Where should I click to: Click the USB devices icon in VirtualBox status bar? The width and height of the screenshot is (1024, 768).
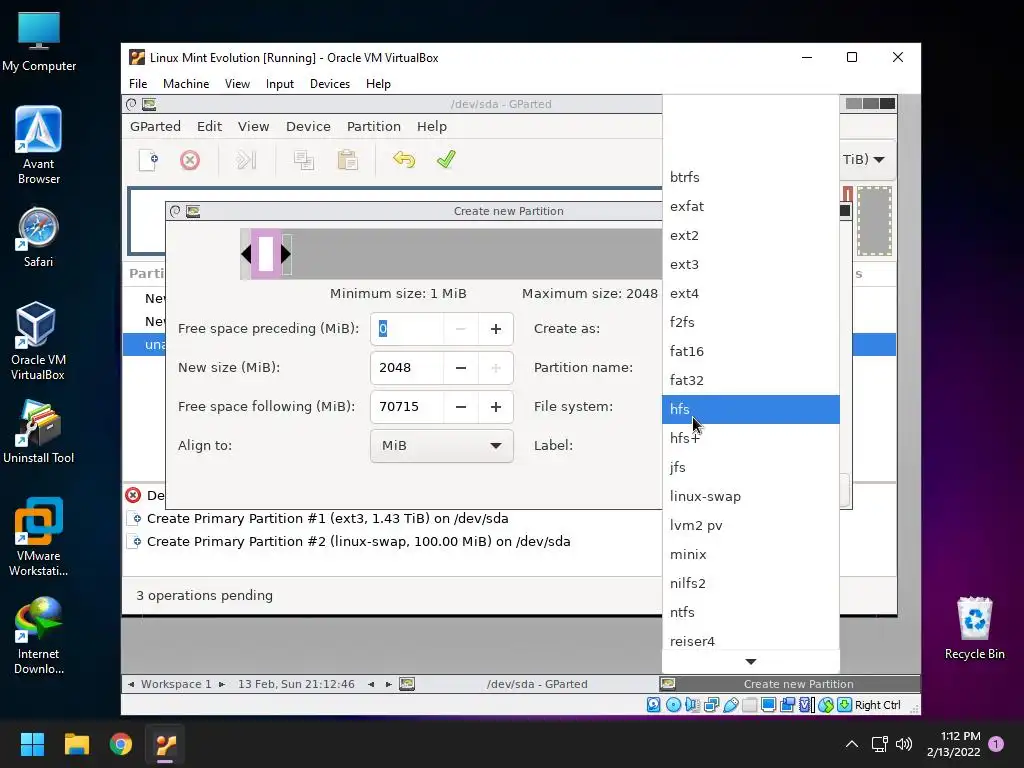pos(731,705)
